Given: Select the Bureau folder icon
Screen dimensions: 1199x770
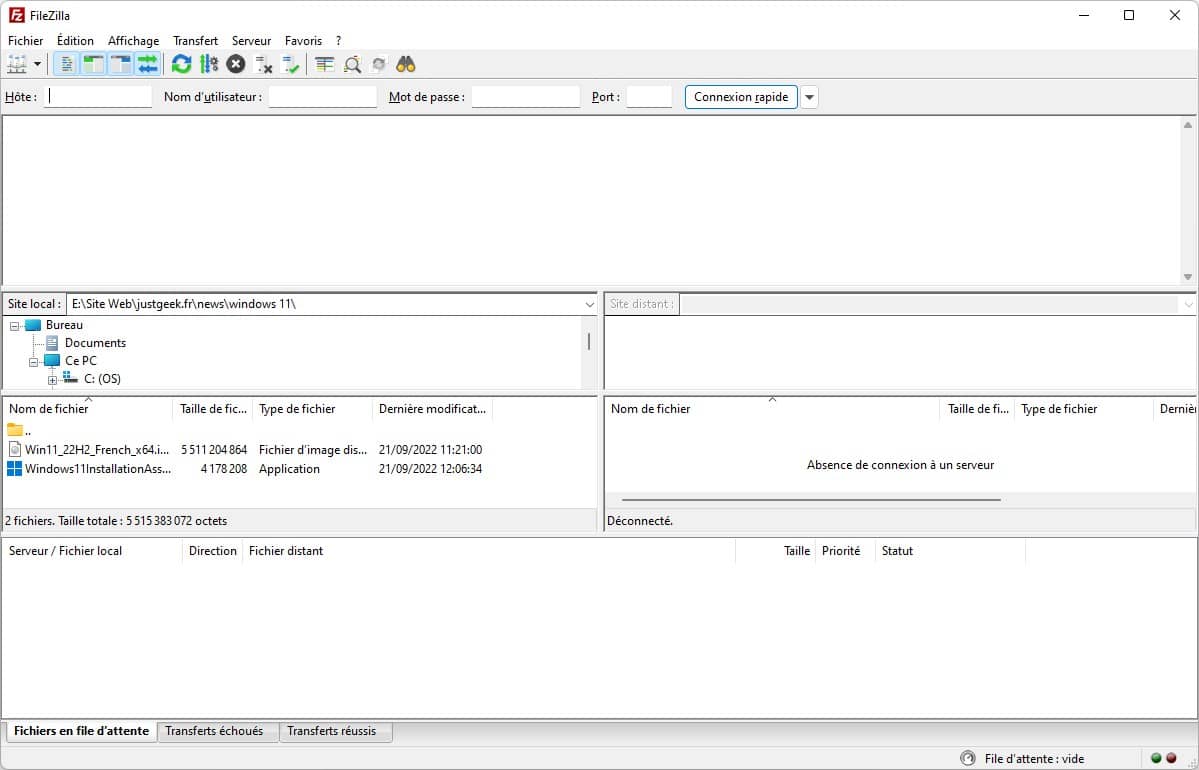Looking at the screenshot, I should [33, 325].
